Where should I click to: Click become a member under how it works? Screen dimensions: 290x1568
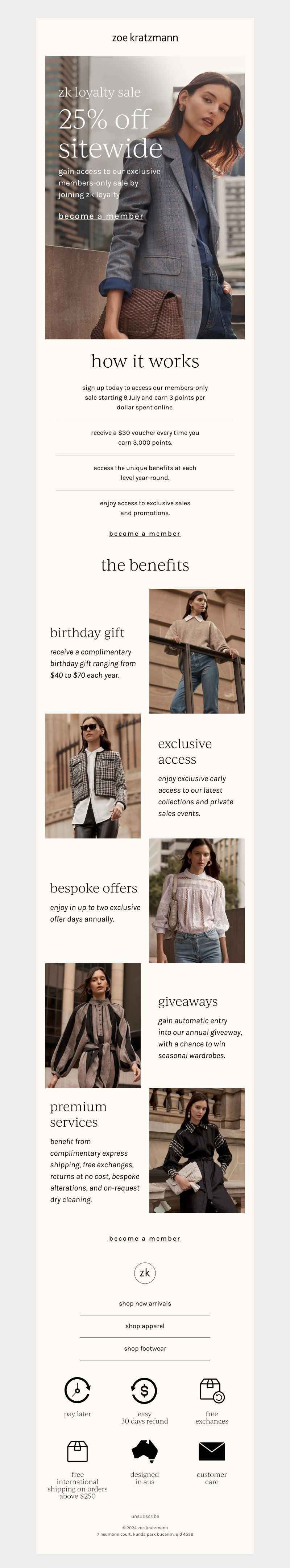[x=145, y=534]
